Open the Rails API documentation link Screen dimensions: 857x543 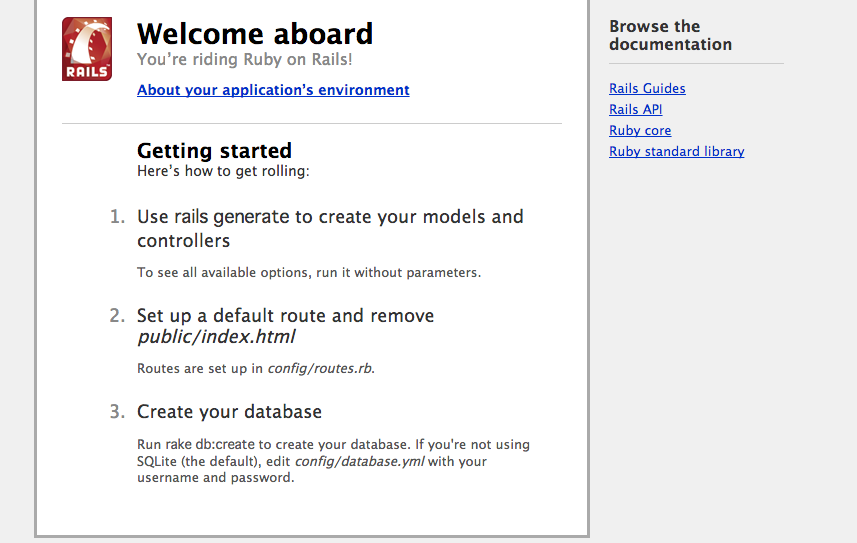tap(636, 109)
